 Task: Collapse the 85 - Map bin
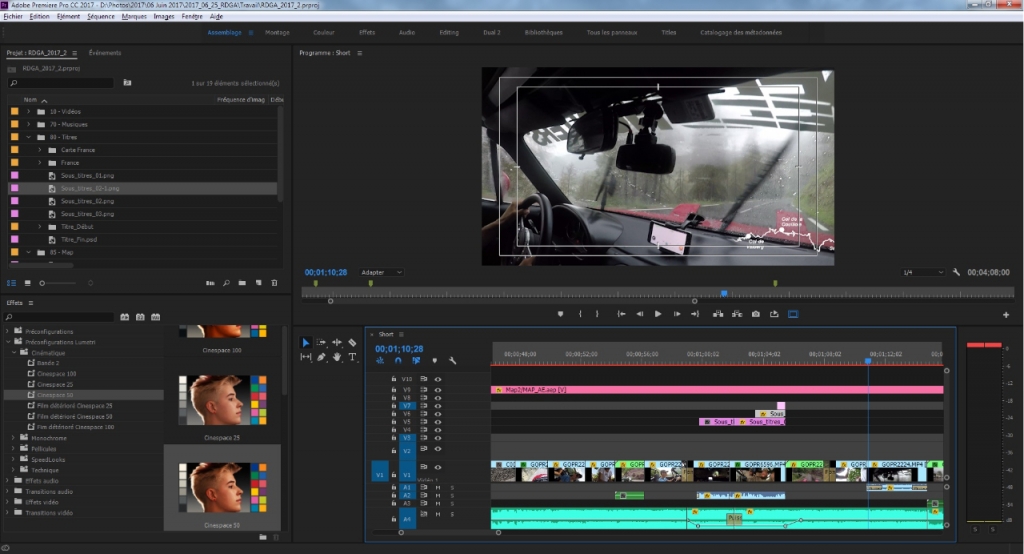click(28, 252)
